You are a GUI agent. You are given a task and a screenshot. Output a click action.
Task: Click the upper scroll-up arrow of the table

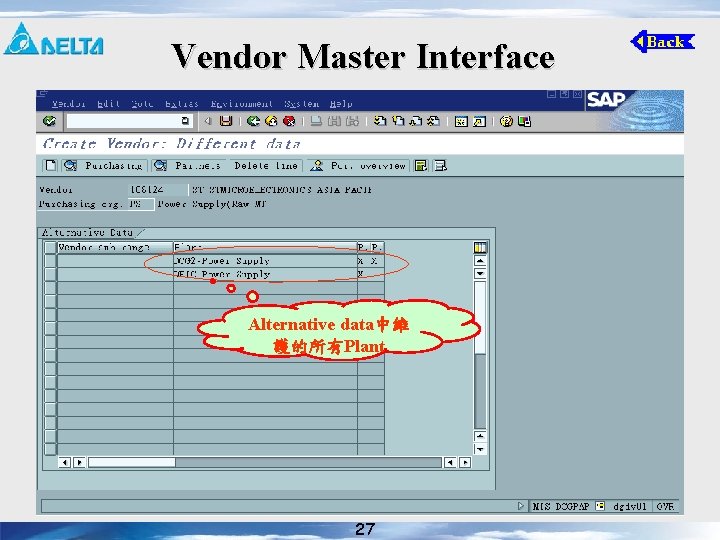[480, 261]
